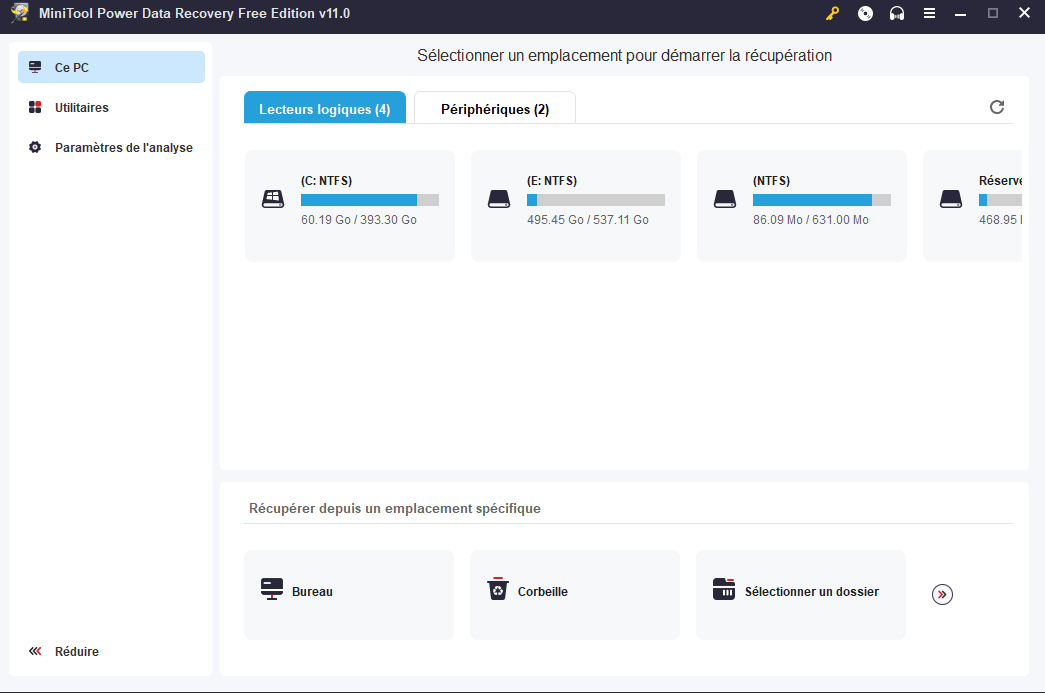Click the C: drive Windows icon
The width and height of the screenshot is (1045, 693).
[273, 199]
